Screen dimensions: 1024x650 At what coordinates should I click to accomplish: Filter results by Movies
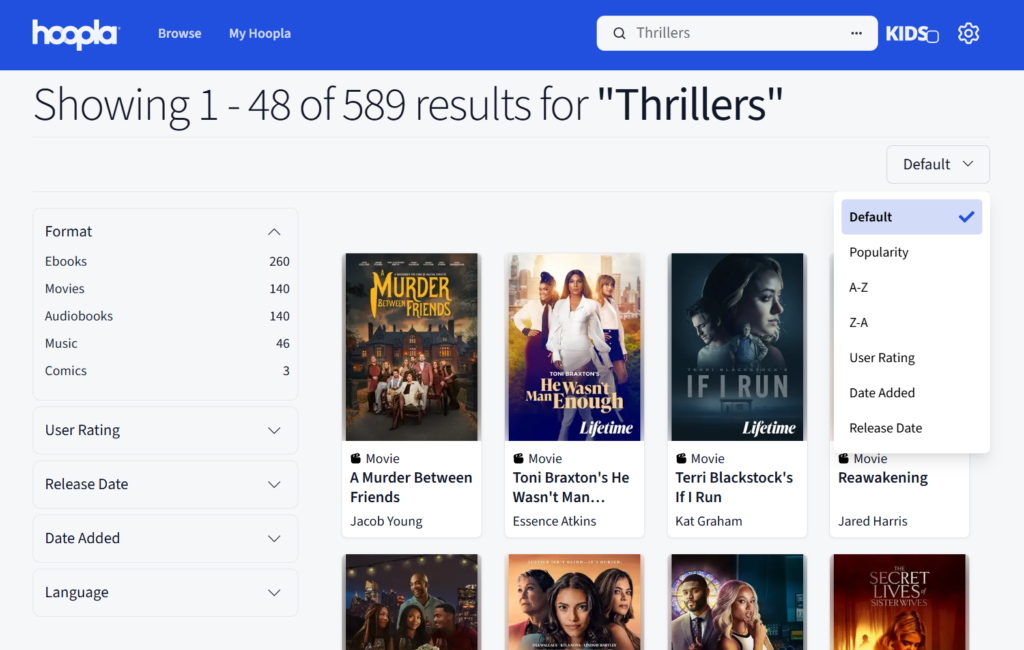tap(64, 288)
